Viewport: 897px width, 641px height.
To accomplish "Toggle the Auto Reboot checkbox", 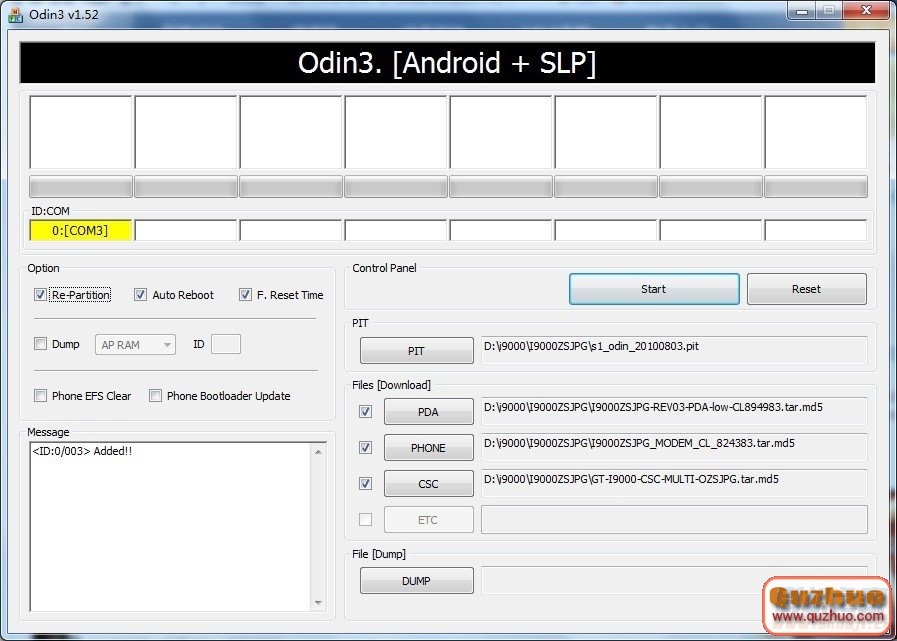I will [x=140, y=295].
